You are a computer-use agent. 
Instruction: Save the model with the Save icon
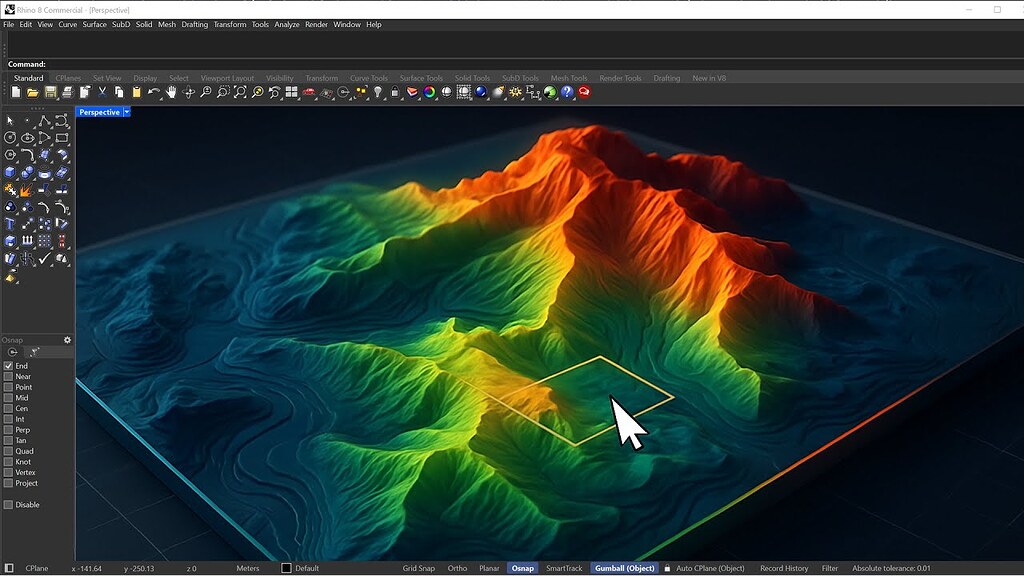[50, 92]
